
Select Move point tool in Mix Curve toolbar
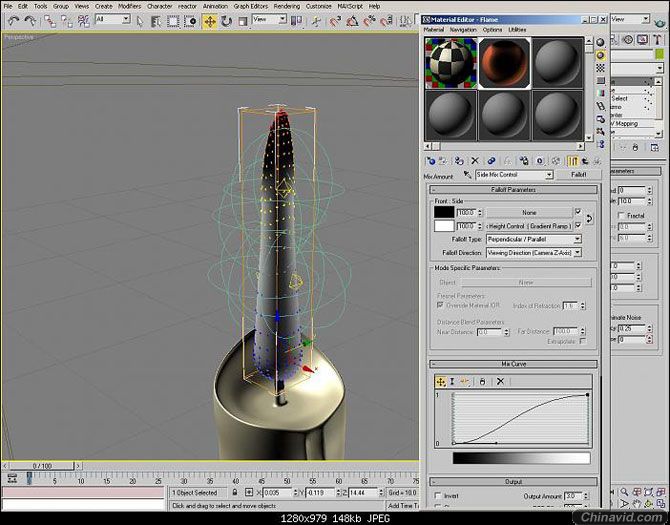[441, 381]
